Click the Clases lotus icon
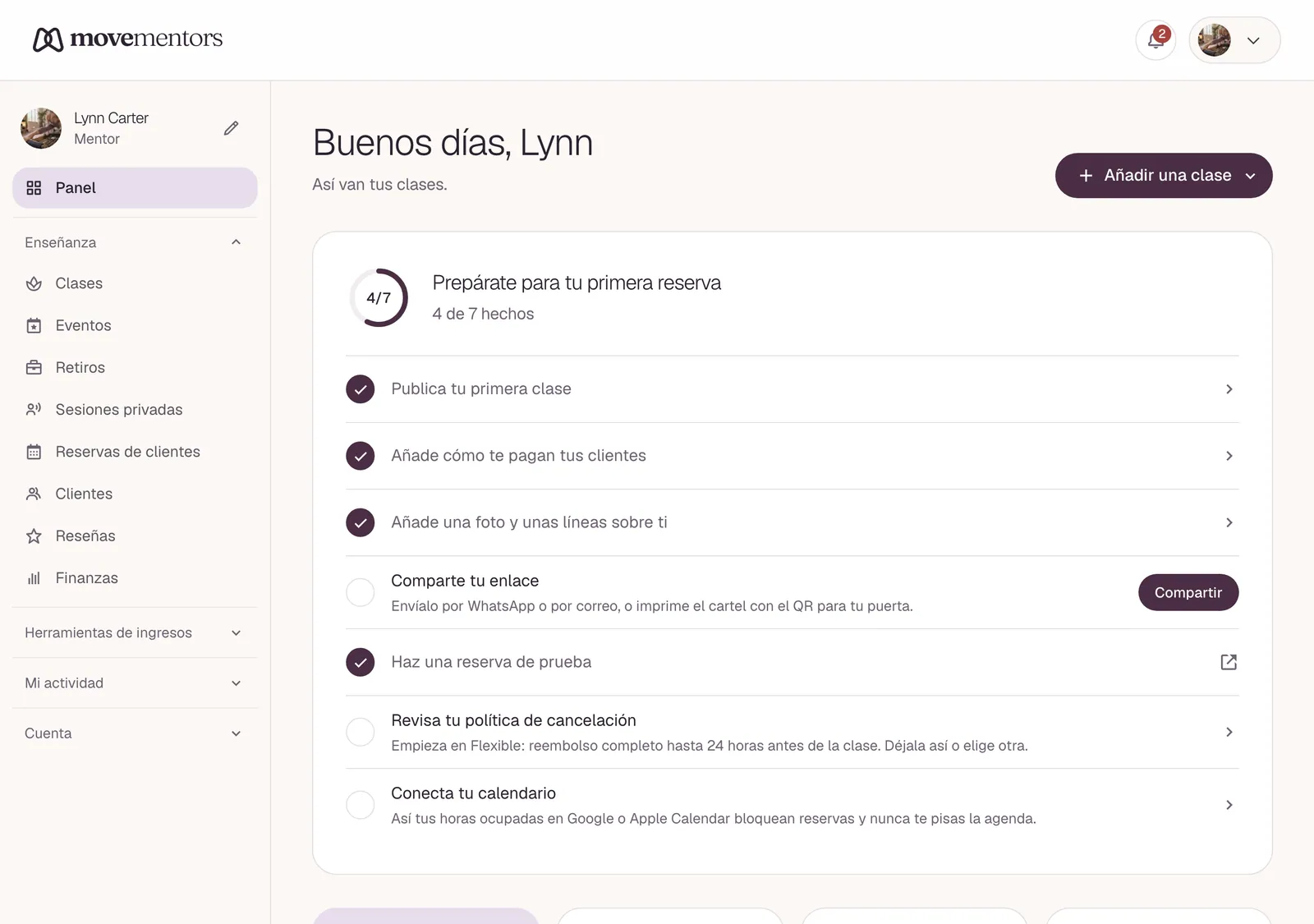Viewport: 1314px width, 924px height. (x=34, y=283)
